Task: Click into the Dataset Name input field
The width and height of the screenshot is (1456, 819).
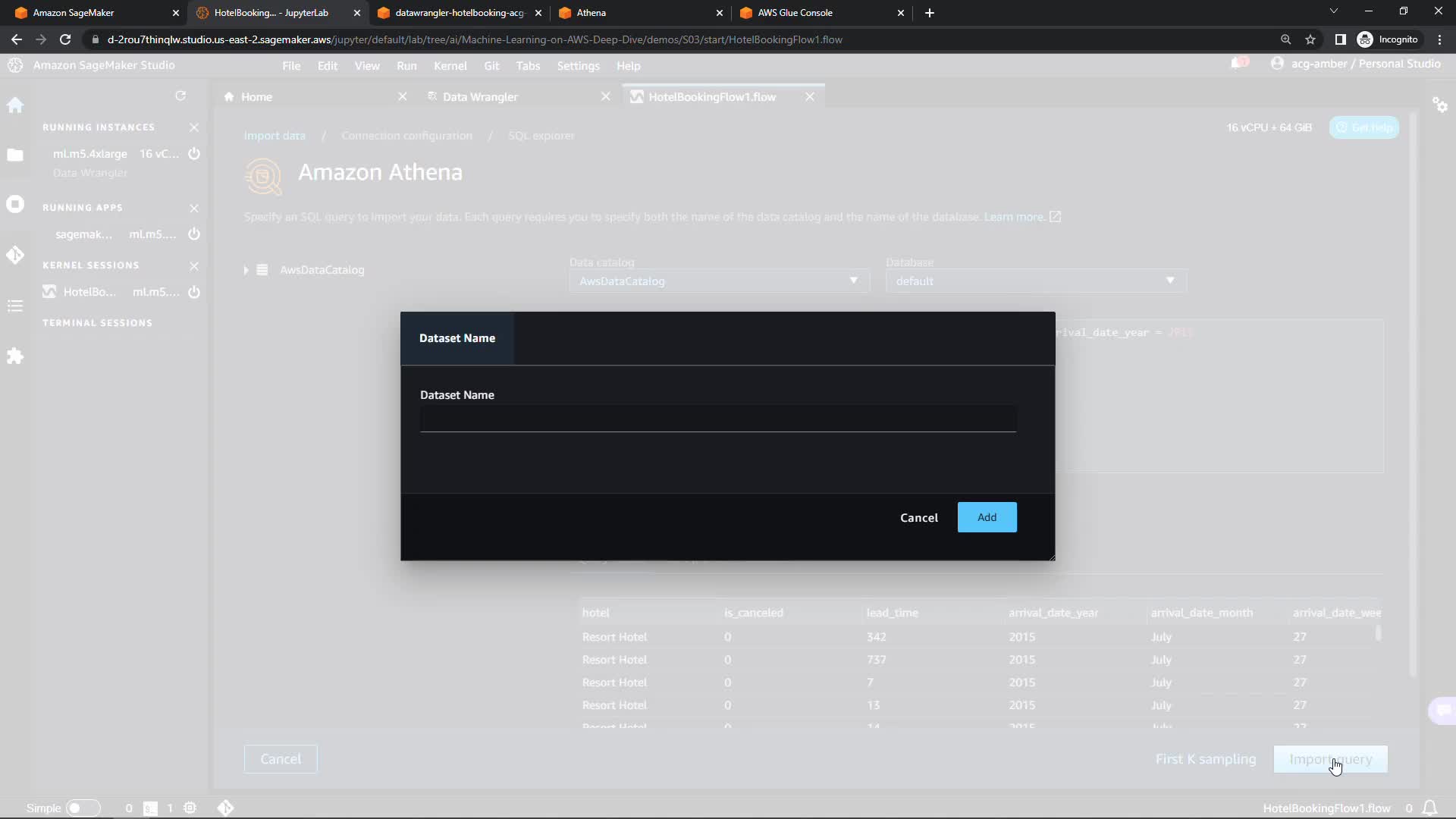Action: pos(717,419)
